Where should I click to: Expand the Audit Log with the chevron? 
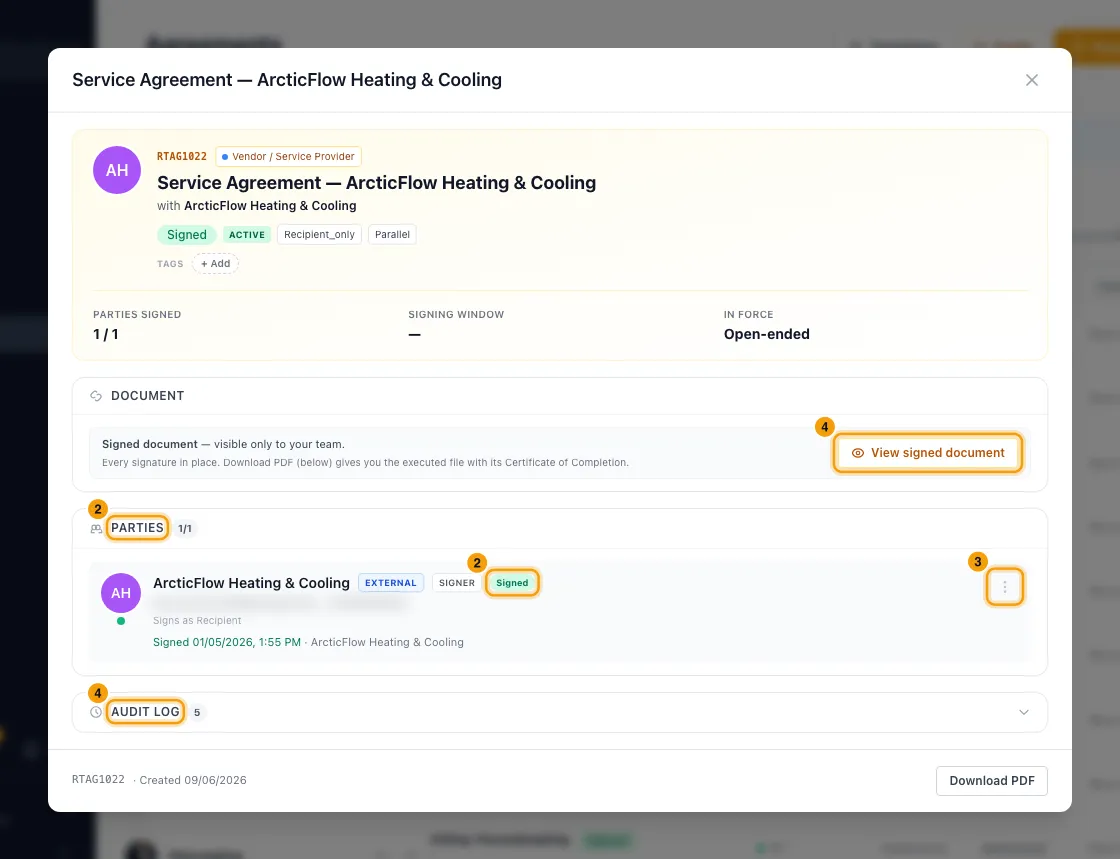1024,712
